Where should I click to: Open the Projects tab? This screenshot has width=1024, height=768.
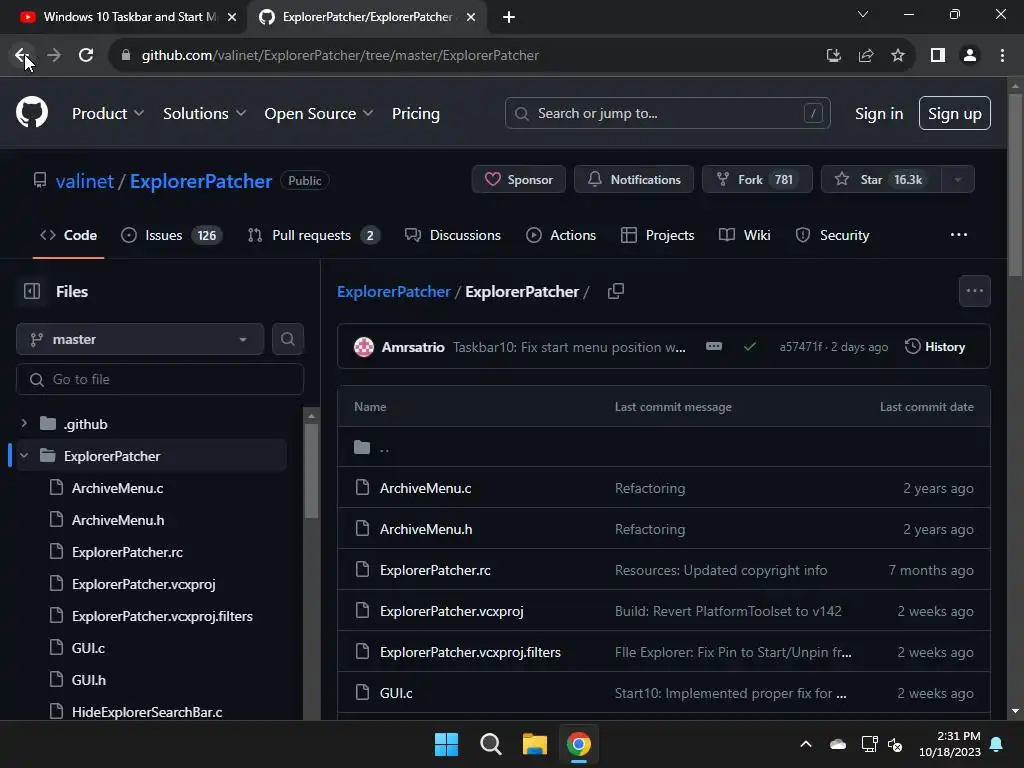pos(657,235)
